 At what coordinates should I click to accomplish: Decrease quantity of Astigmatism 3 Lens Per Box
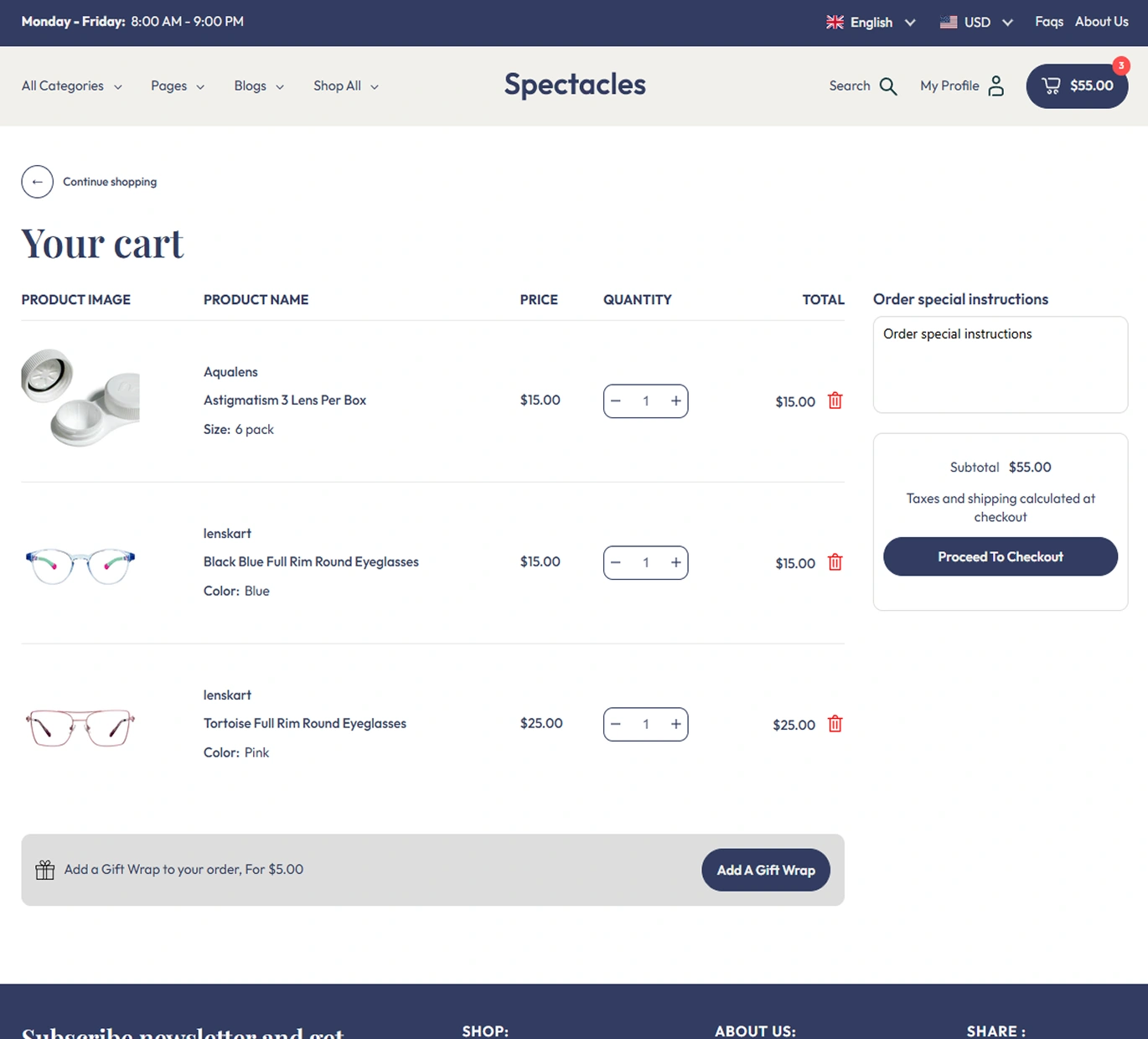616,401
